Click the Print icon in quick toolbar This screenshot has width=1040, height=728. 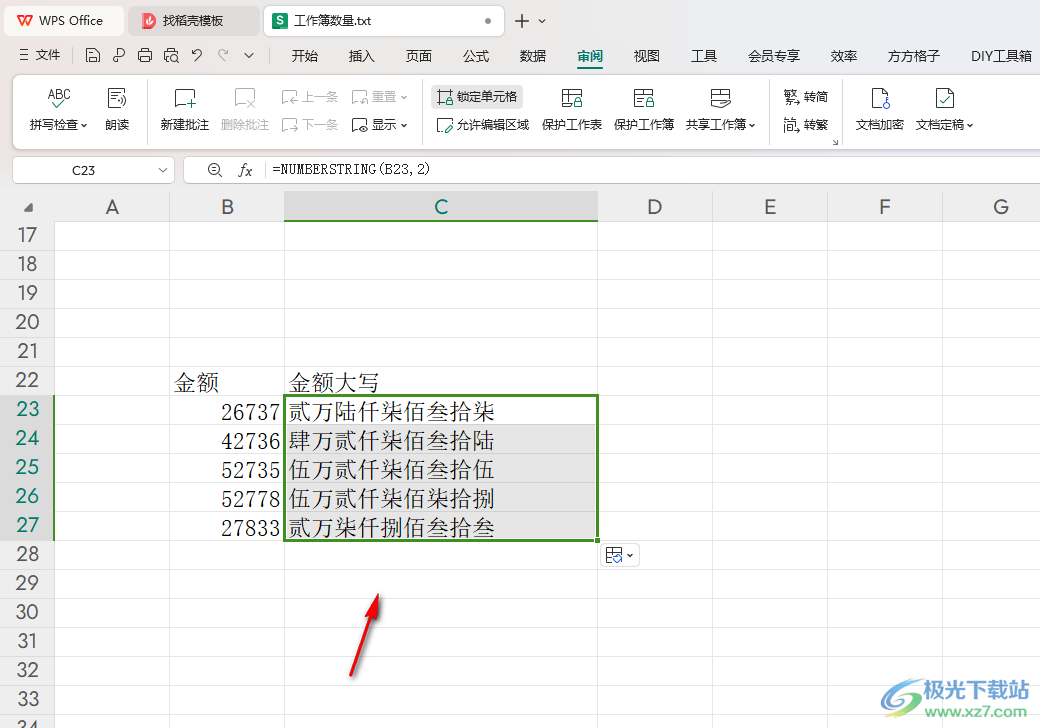point(145,56)
